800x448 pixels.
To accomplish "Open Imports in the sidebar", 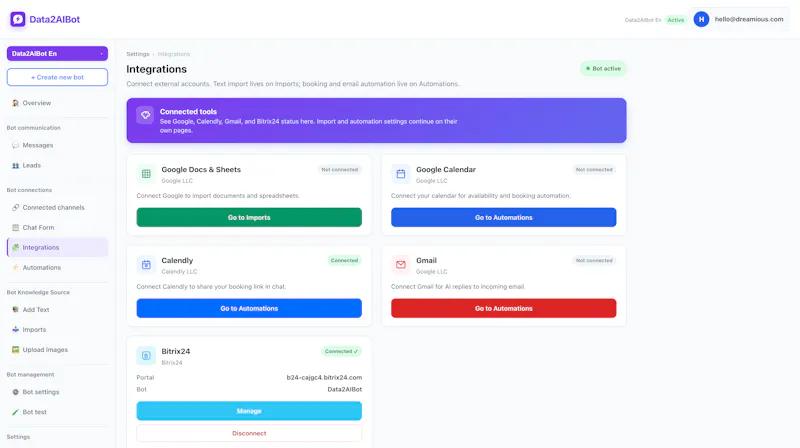I will click(x=57, y=330).
